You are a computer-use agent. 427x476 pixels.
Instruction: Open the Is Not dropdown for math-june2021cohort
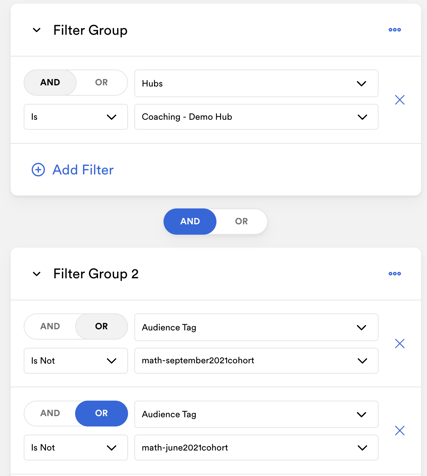pyautogui.click(x=76, y=448)
